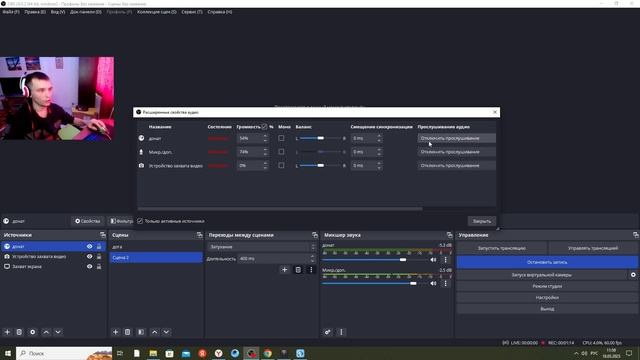
Task: Click Свойства button for selected source
Action: pyautogui.click(x=87, y=221)
